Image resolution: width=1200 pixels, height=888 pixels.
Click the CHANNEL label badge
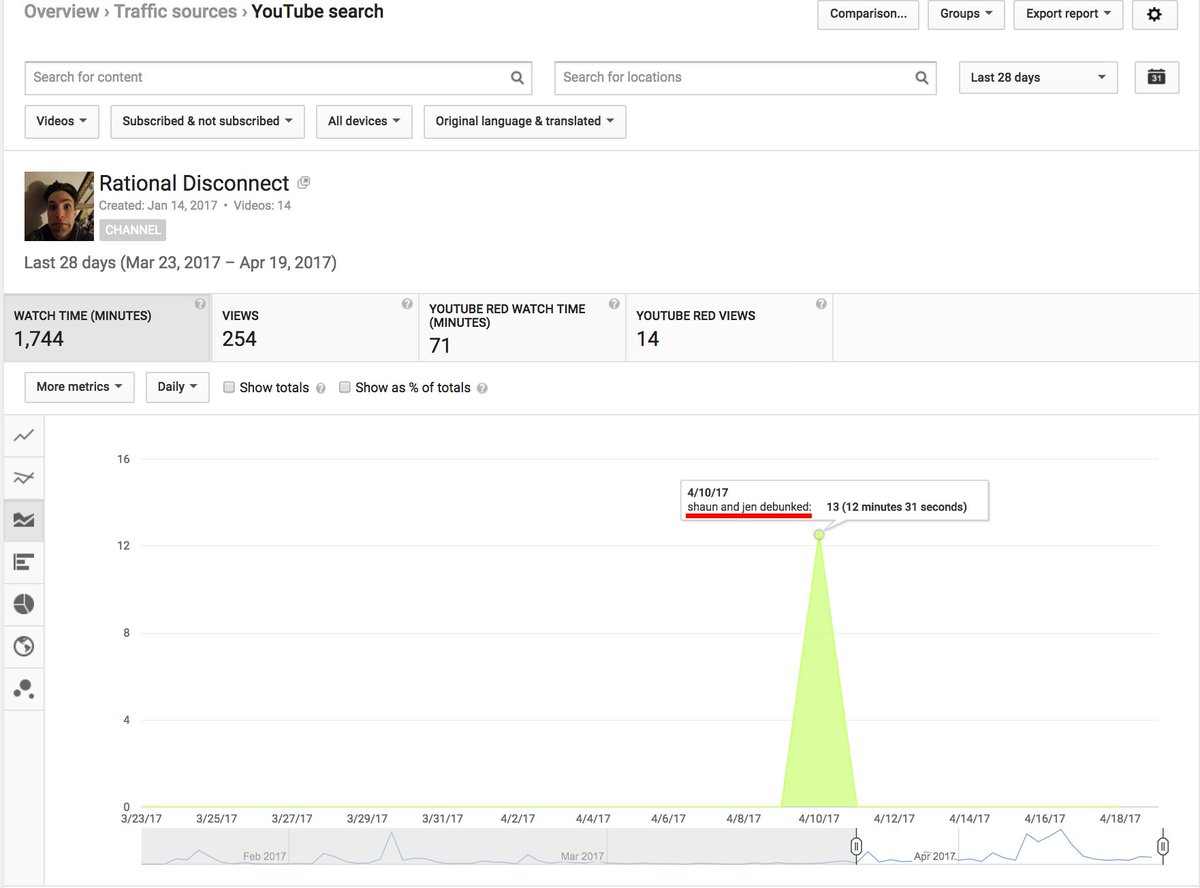[x=132, y=229]
